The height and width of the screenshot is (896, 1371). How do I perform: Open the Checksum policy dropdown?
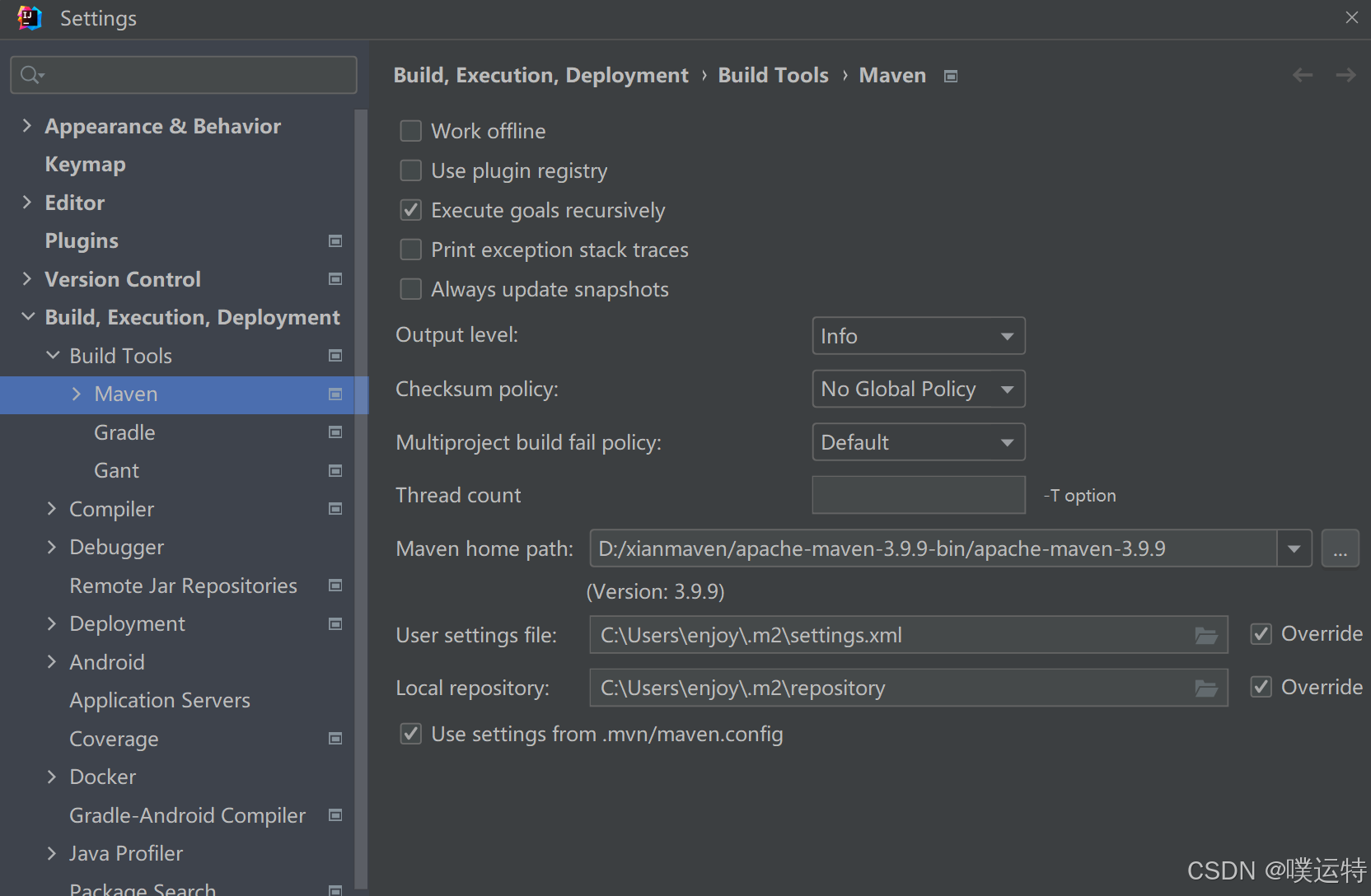click(919, 389)
